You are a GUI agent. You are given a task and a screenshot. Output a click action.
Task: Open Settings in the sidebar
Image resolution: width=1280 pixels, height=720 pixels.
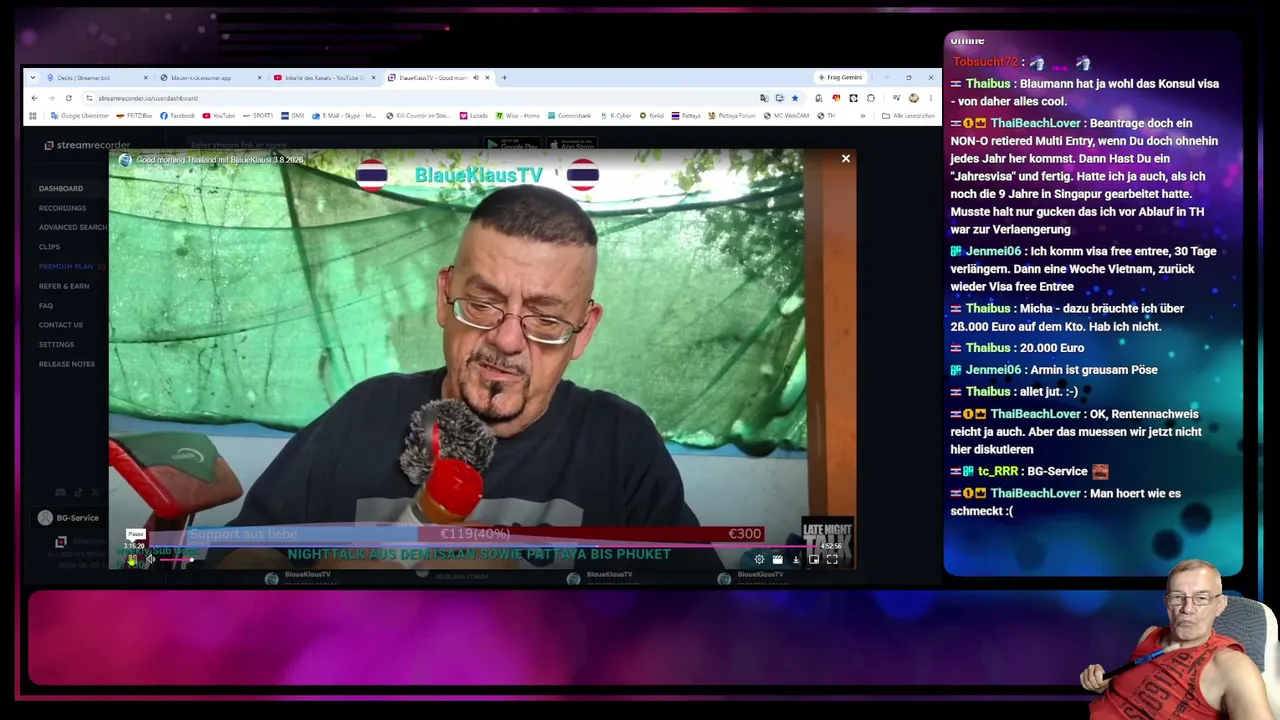[x=56, y=344]
